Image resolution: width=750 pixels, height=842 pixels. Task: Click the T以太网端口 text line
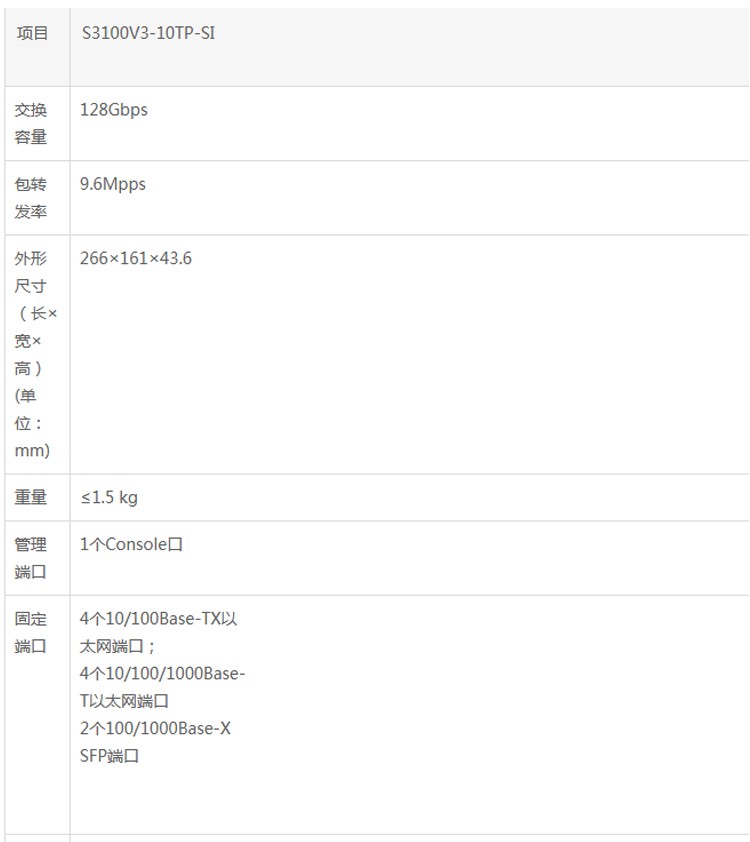point(124,701)
